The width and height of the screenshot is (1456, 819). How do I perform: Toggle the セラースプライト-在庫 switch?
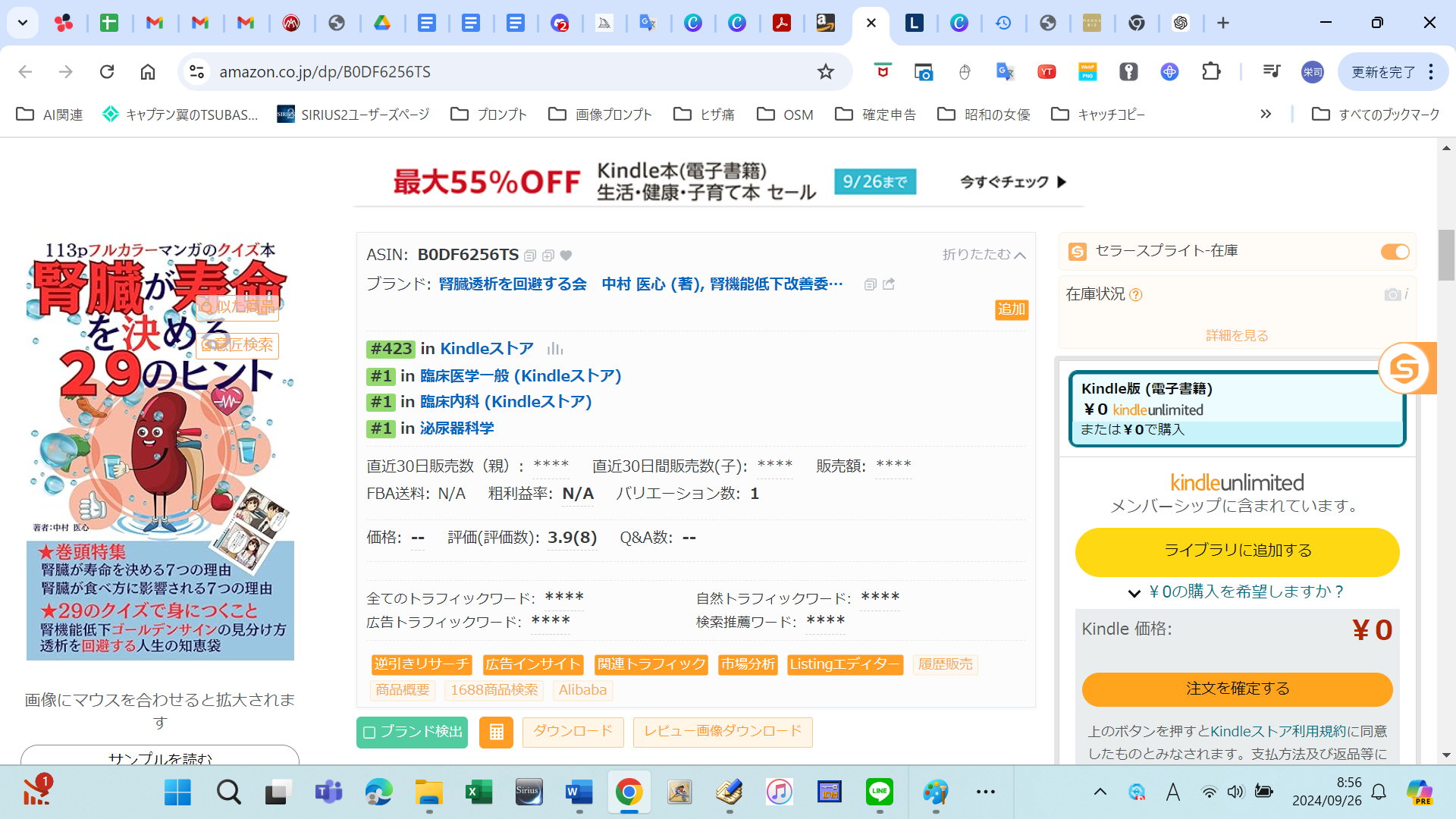1395,252
